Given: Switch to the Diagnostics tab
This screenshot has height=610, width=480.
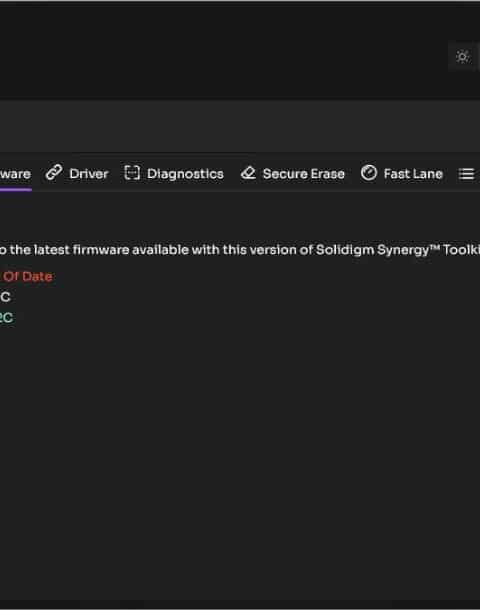Looking at the screenshot, I should coord(174,173).
